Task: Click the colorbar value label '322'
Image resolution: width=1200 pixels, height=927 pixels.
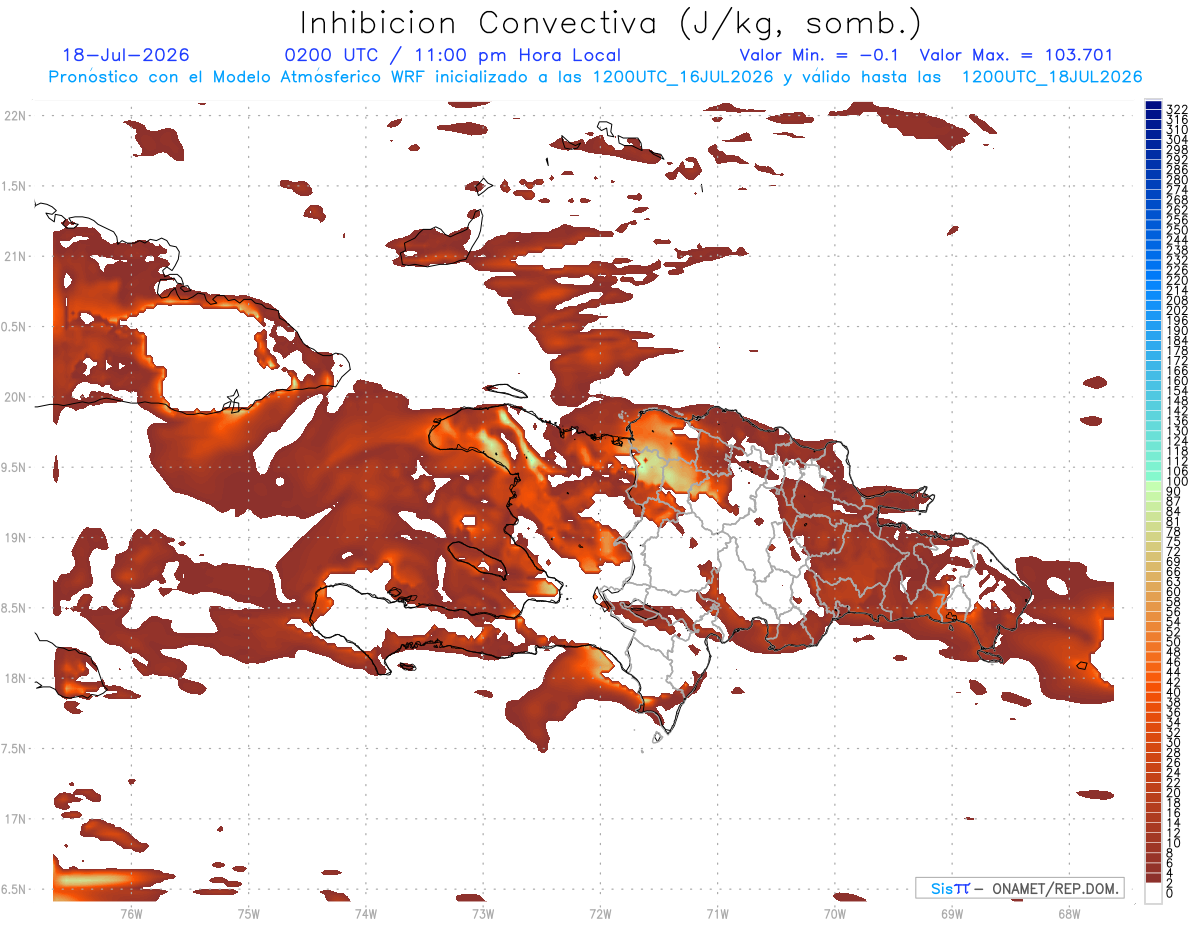Action: pyautogui.click(x=1177, y=108)
